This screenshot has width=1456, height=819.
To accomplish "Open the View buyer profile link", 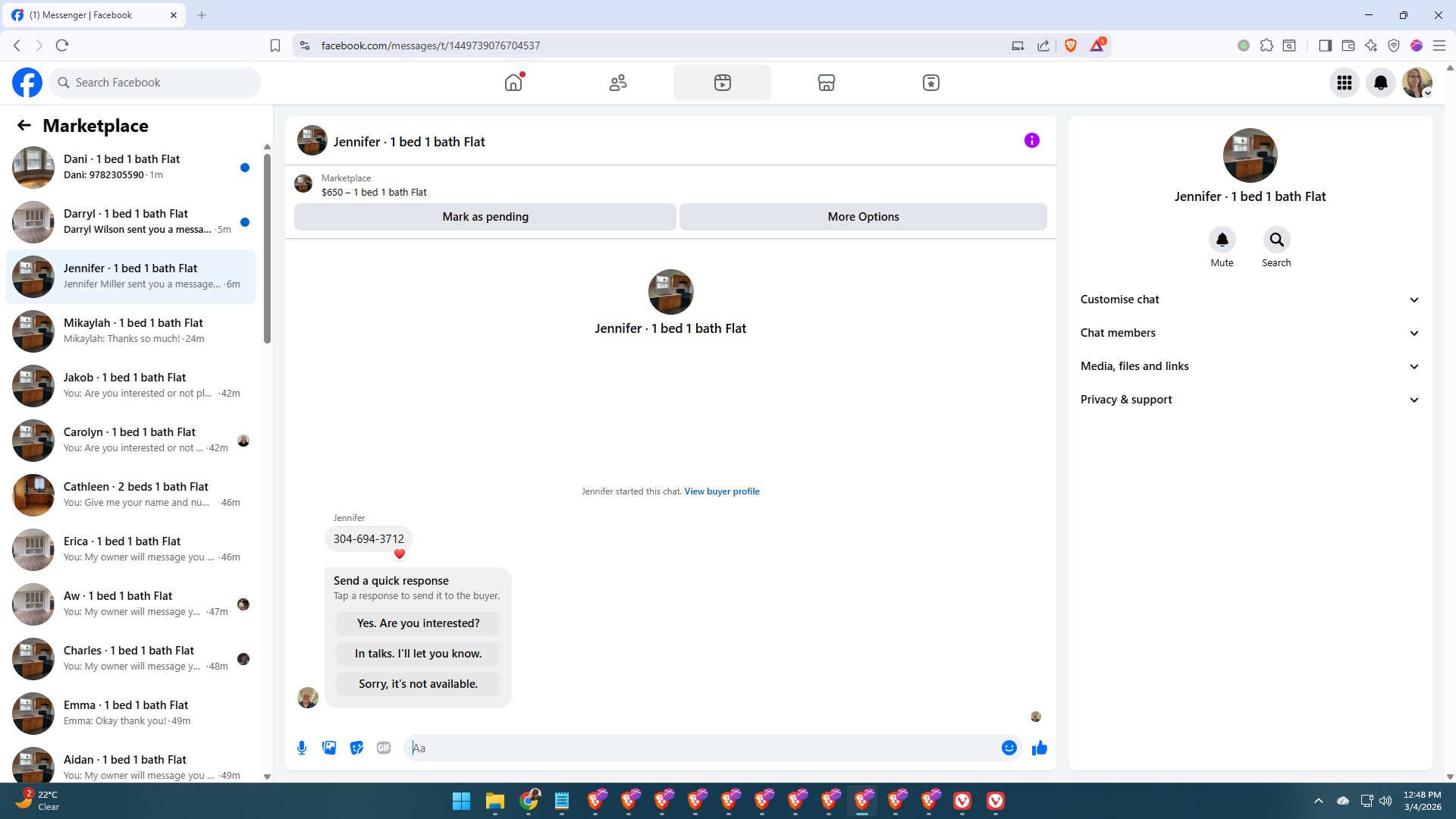I will click(x=722, y=491).
